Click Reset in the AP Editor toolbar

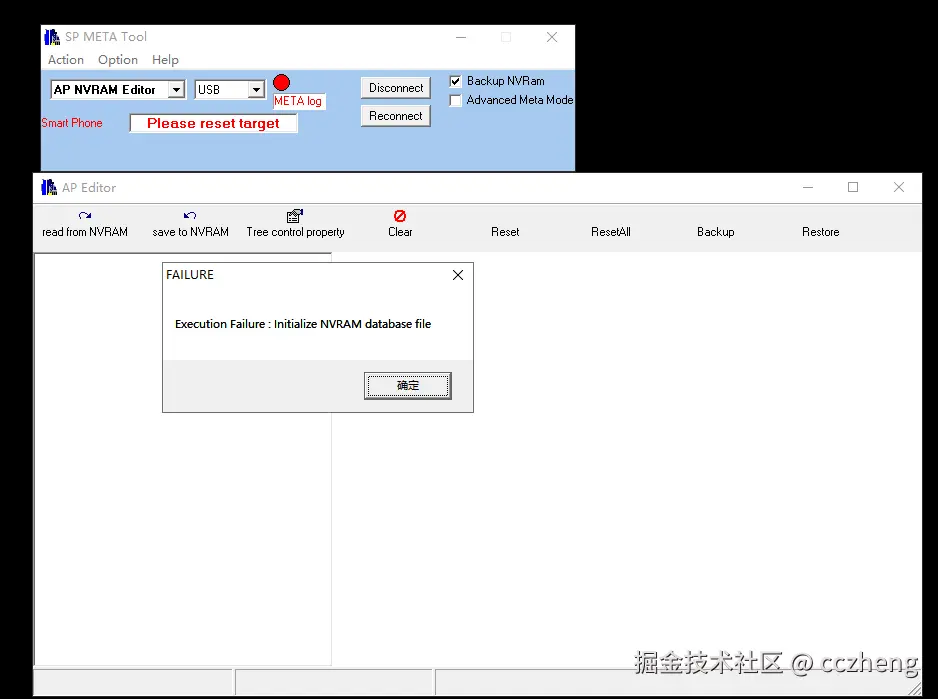(x=505, y=232)
